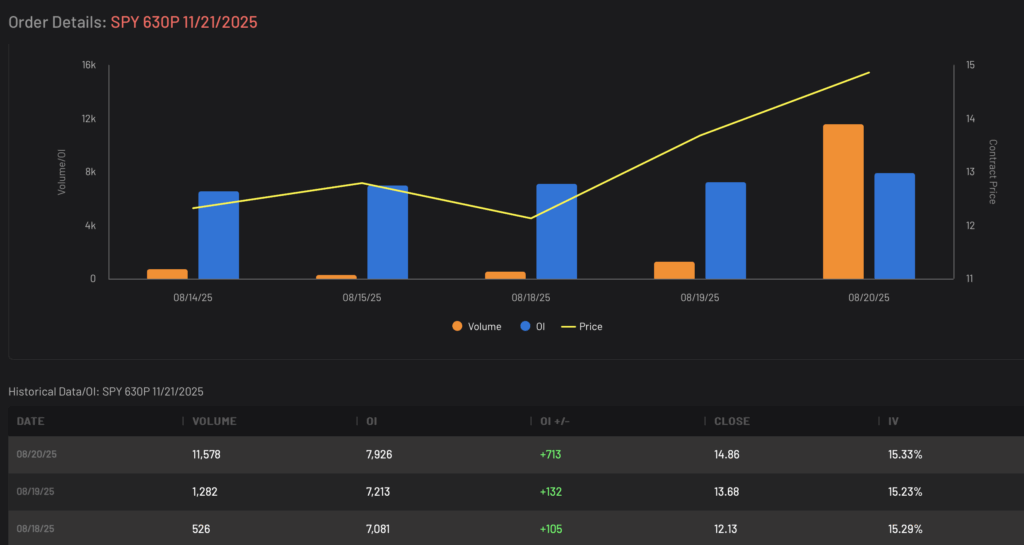Sort table by DATE column header

point(31,421)
